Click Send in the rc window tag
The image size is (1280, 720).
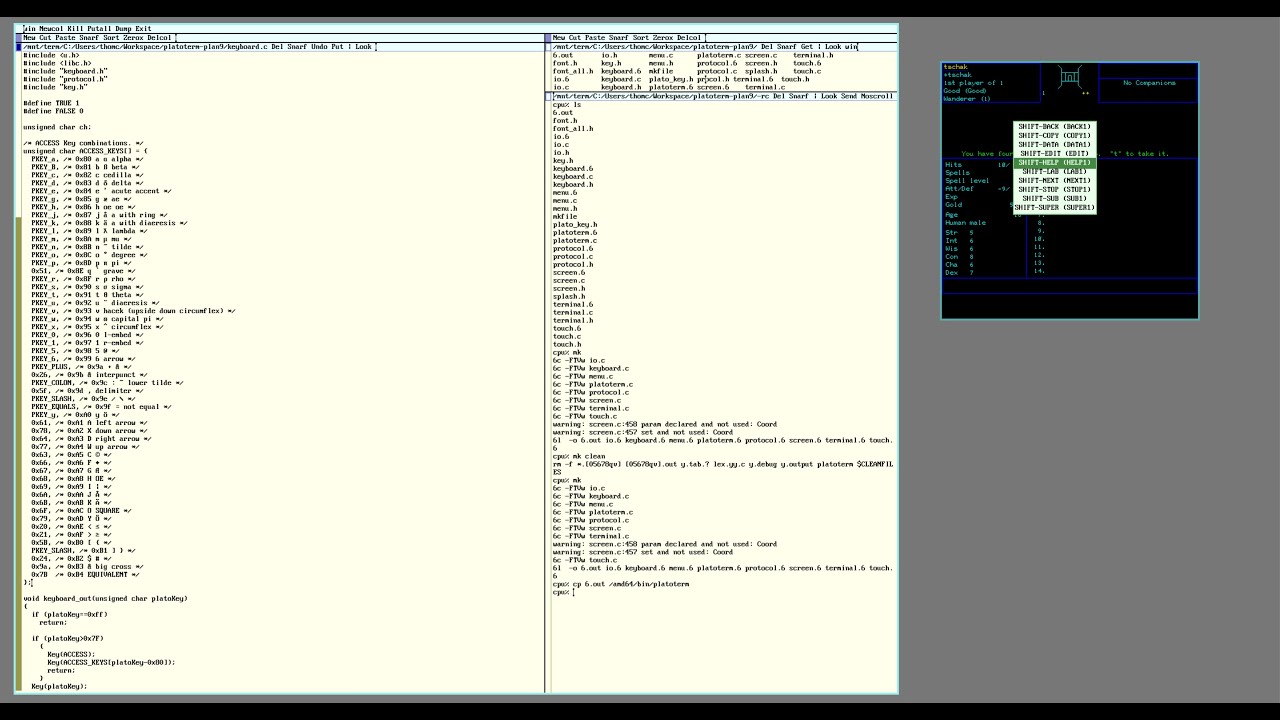(848, 96)
